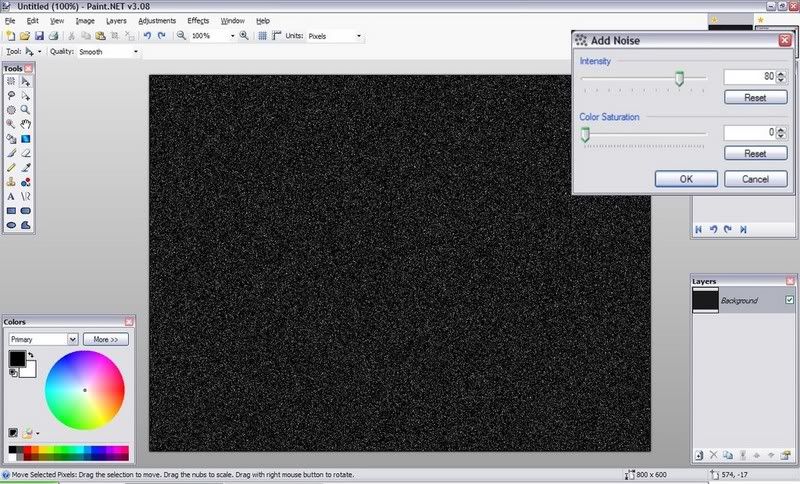
Task: Click Cancel in Add Noise dialog
Action: point(756,179)
